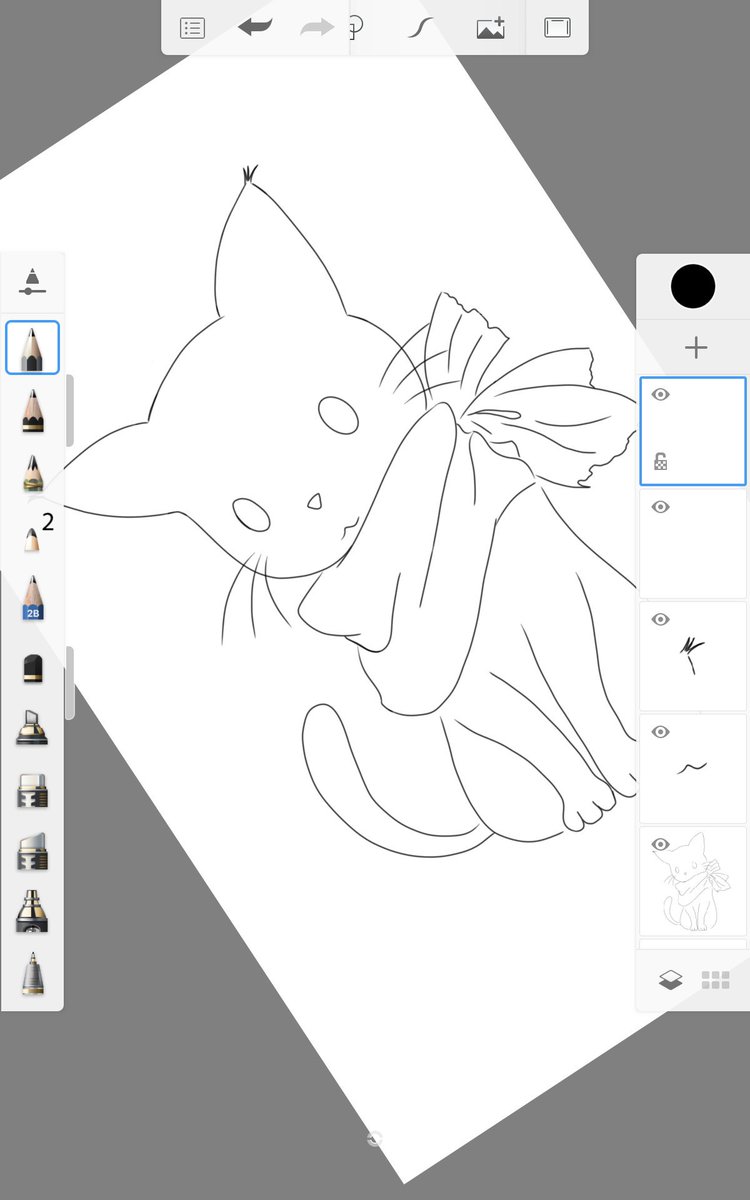Click the upper brush palette scrollbar
The image size is (750, 1200).
pos(69,411)
